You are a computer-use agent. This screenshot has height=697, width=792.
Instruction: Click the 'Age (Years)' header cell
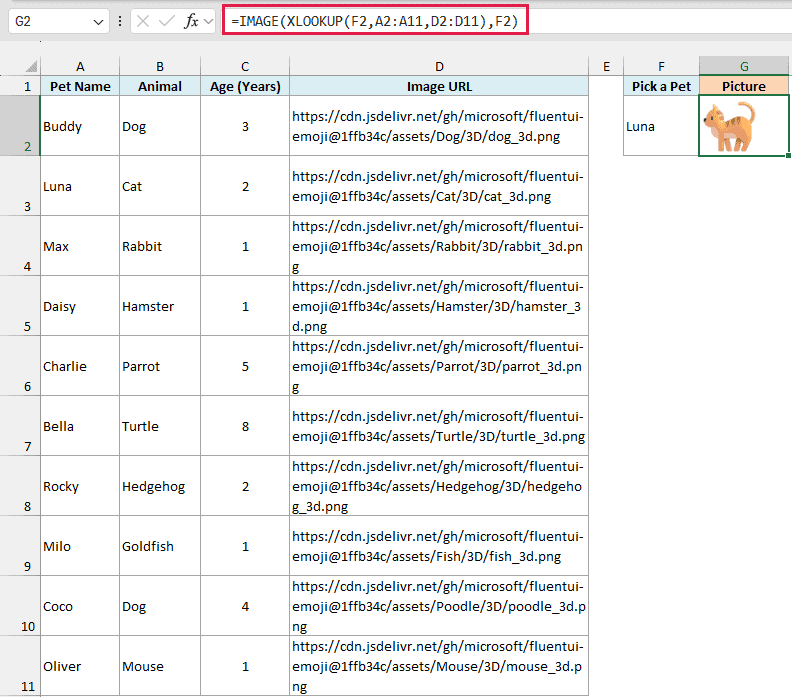pos(245,86)
